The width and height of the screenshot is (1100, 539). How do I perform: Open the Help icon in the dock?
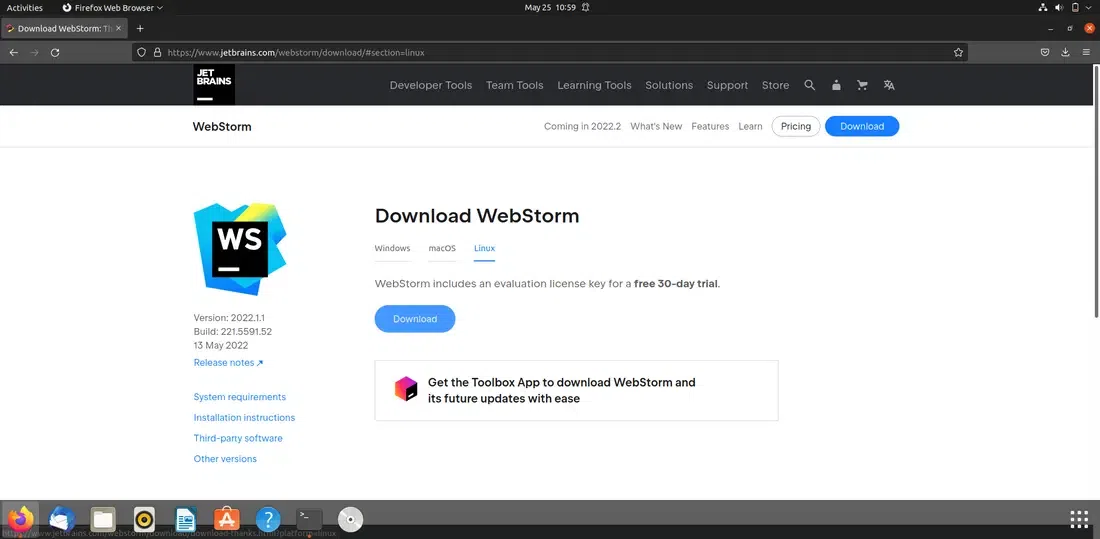tap(268, 519)
